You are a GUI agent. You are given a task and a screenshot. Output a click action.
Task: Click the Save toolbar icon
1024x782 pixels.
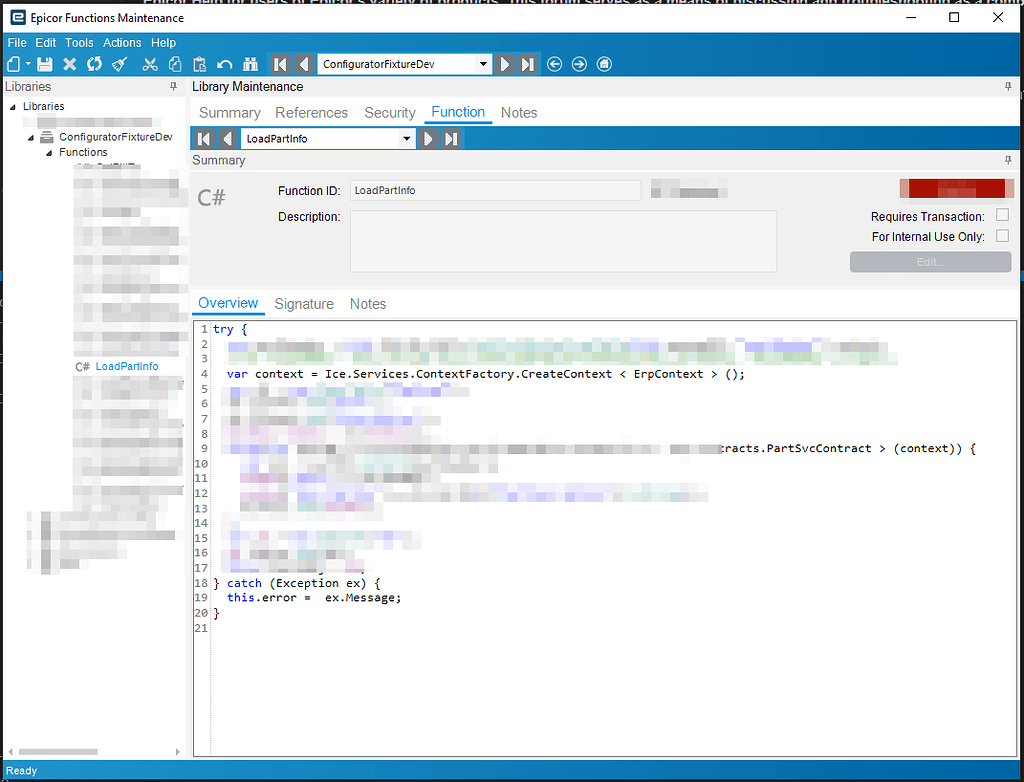click(44, 63)
